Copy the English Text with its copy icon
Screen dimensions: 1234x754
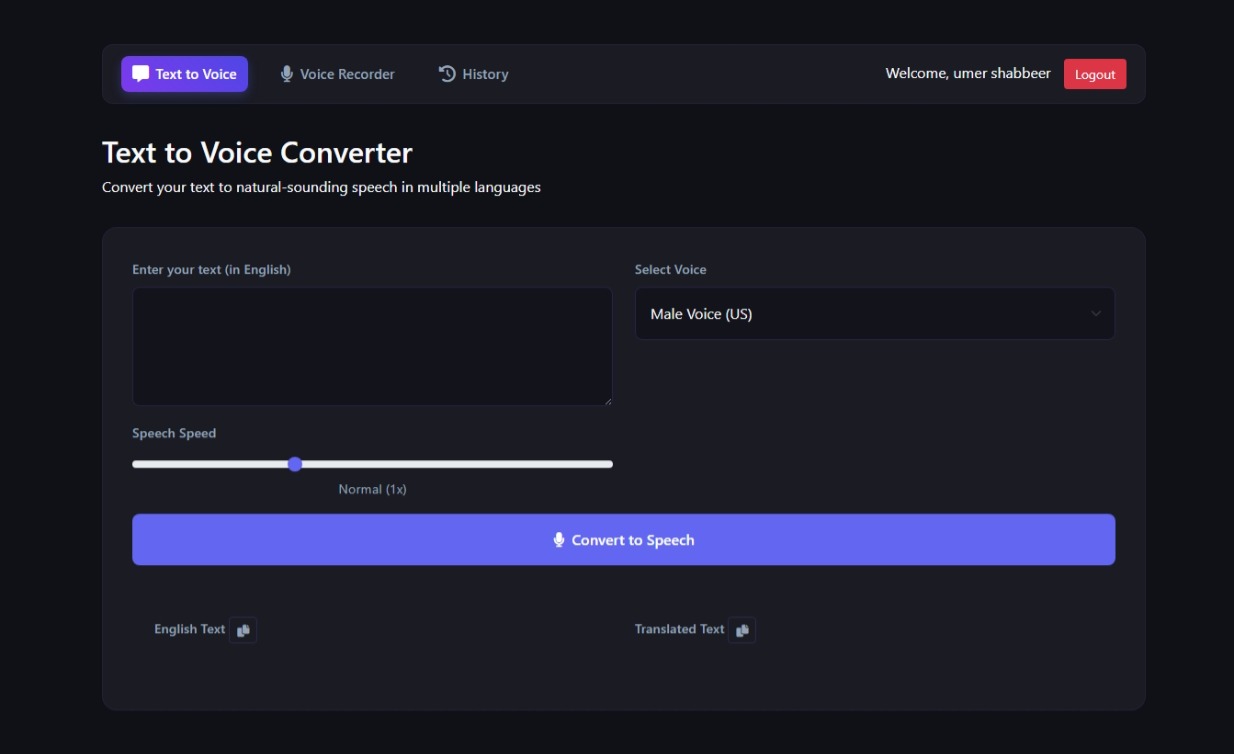tap(243, 630)
